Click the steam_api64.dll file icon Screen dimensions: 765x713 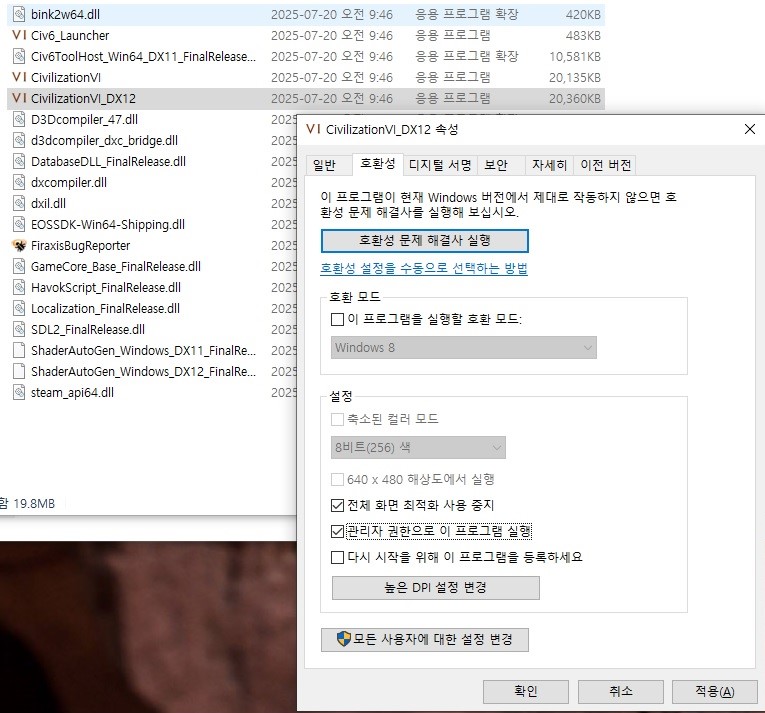(x=19, y=392)
